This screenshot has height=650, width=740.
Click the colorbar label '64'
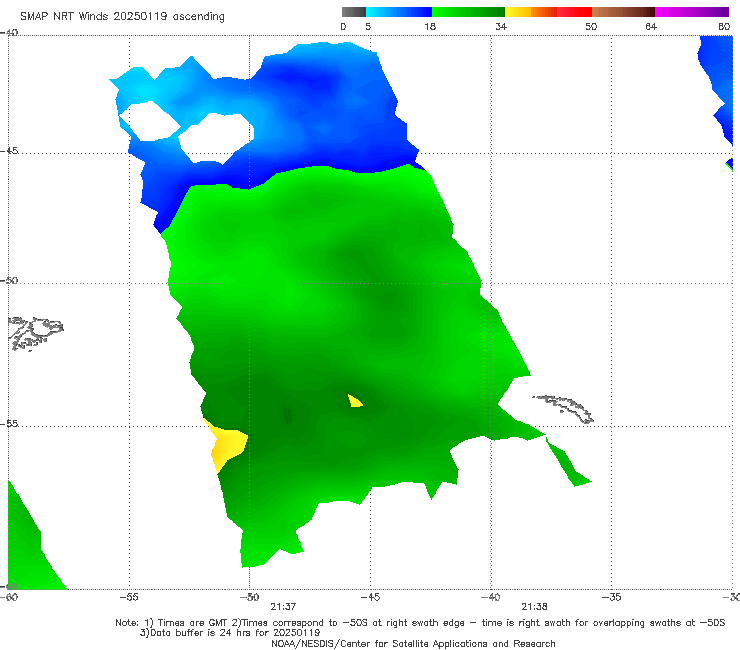point(651,27)
